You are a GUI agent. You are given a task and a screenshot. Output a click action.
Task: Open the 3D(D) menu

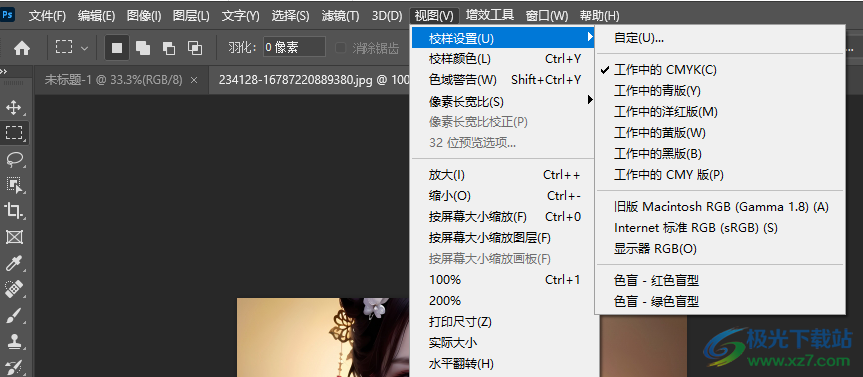[x=387, y=15]
